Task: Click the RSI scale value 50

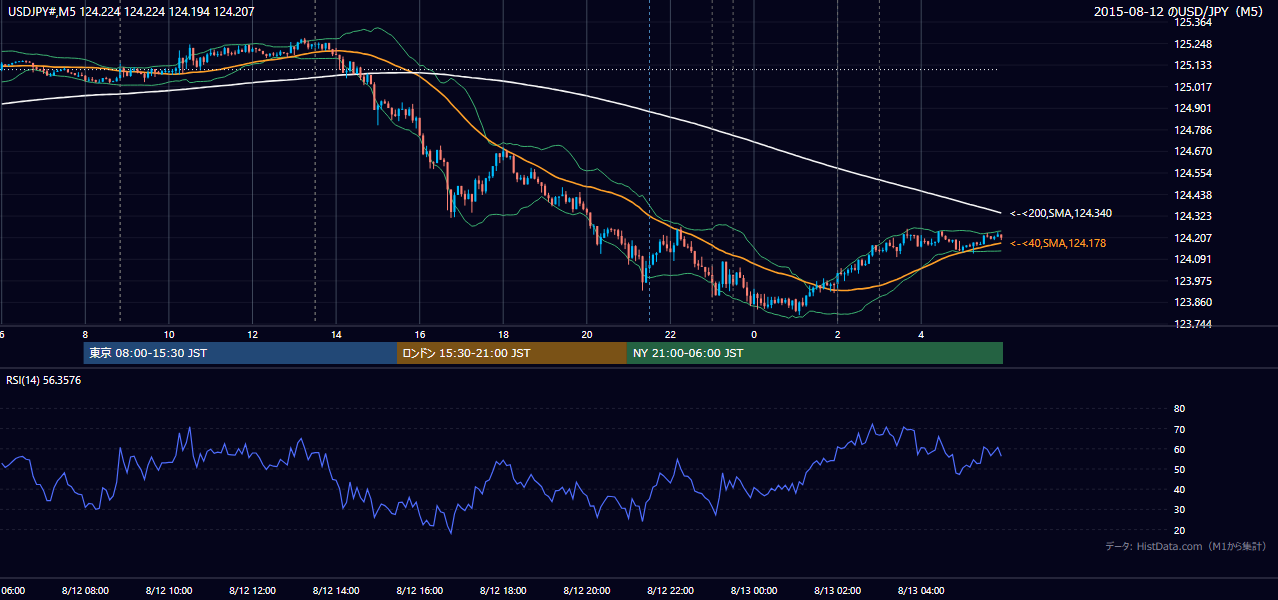Action: (1179, 469)
